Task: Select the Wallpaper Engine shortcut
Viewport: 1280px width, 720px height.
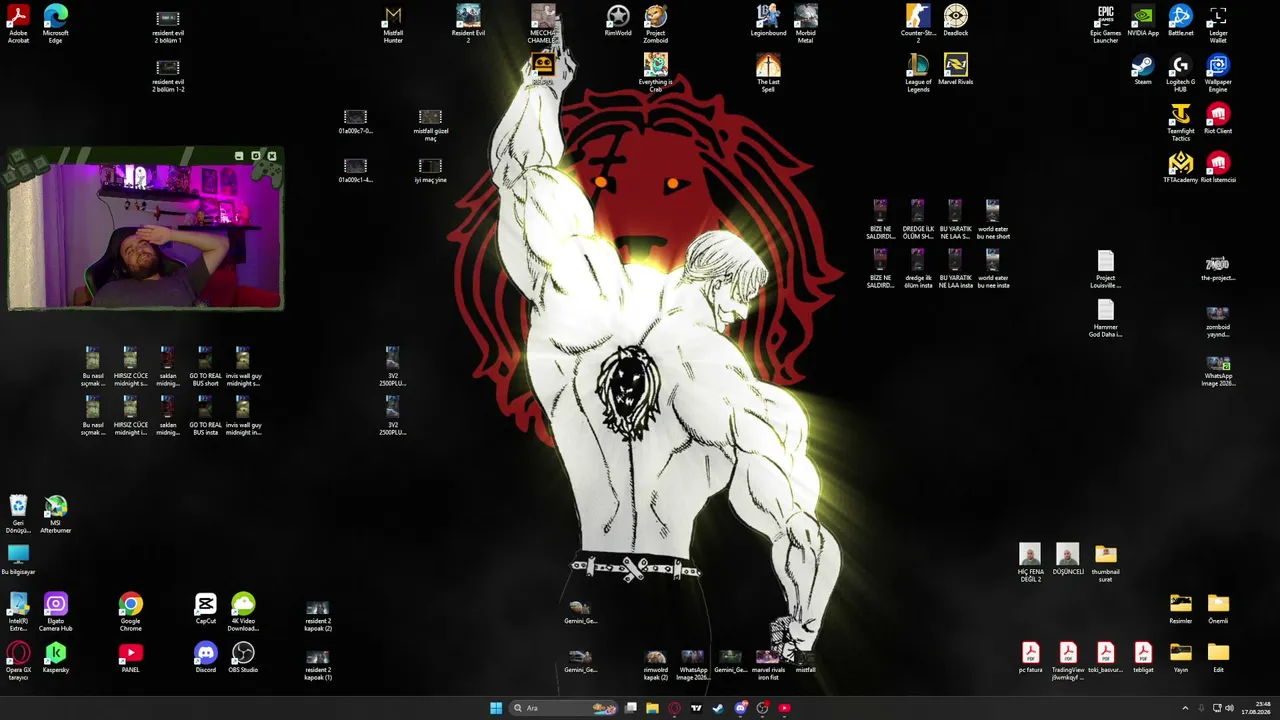Action: point(1218,73)
